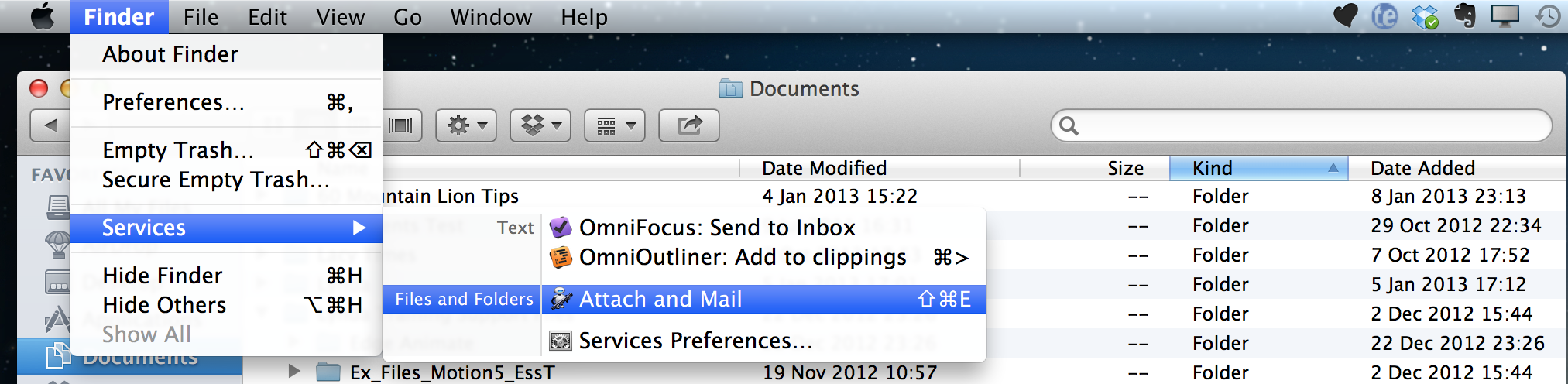Viewport: 1568px width, 384px height.
Task: Open Time Machine menu bar icon
Action: (x=1548, y=16)
